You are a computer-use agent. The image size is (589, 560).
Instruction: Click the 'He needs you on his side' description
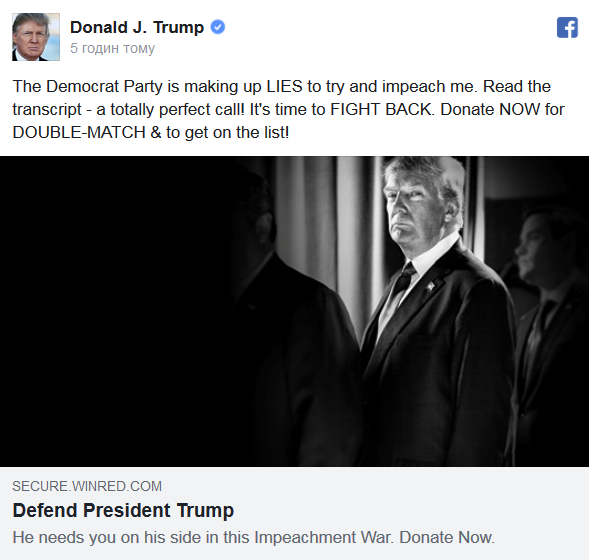(254, 537)
